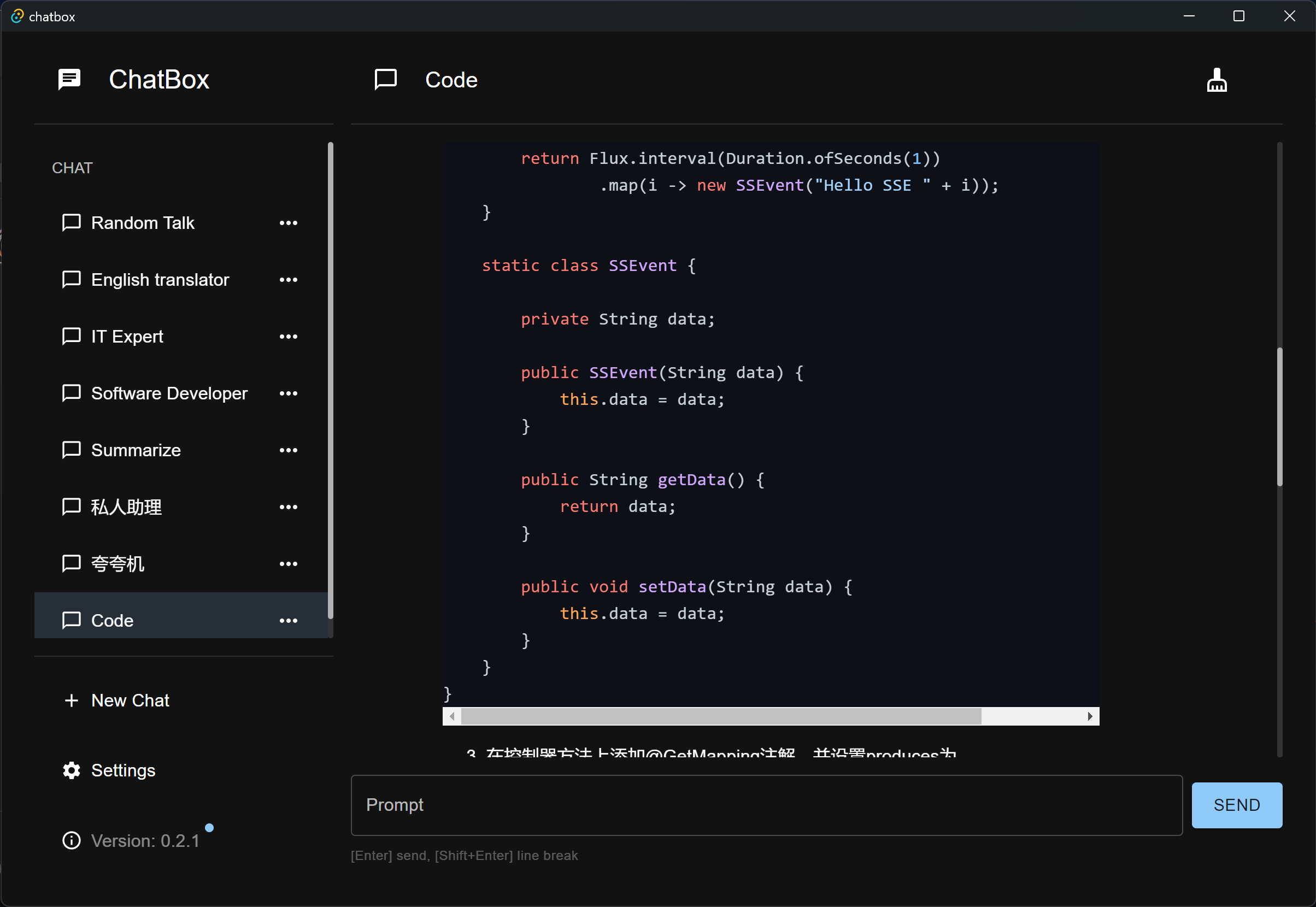Click the ChatBox logo icon
The width and height of the screenshot is (1316, 907).
[69, 79]
